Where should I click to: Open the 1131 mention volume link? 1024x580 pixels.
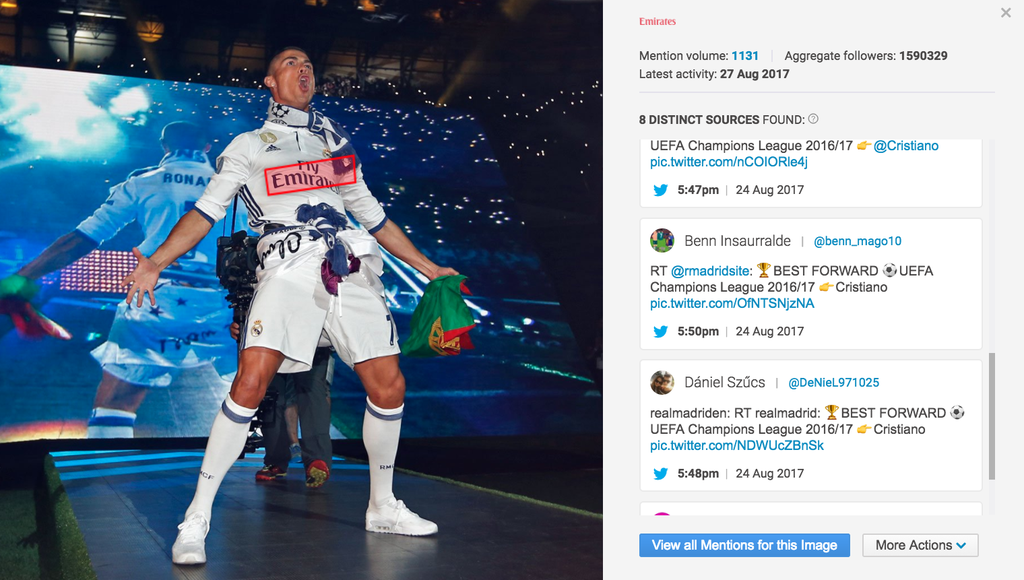(x=745, y=56)
